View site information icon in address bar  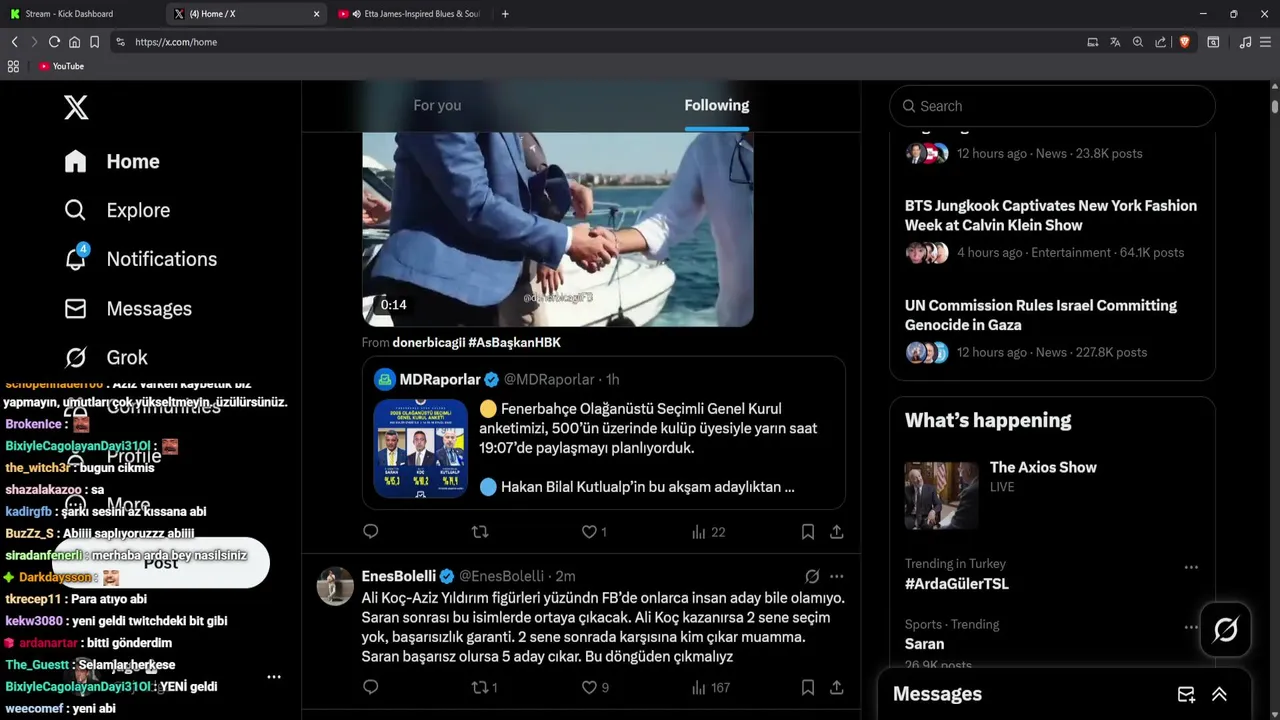pos(120,42)
